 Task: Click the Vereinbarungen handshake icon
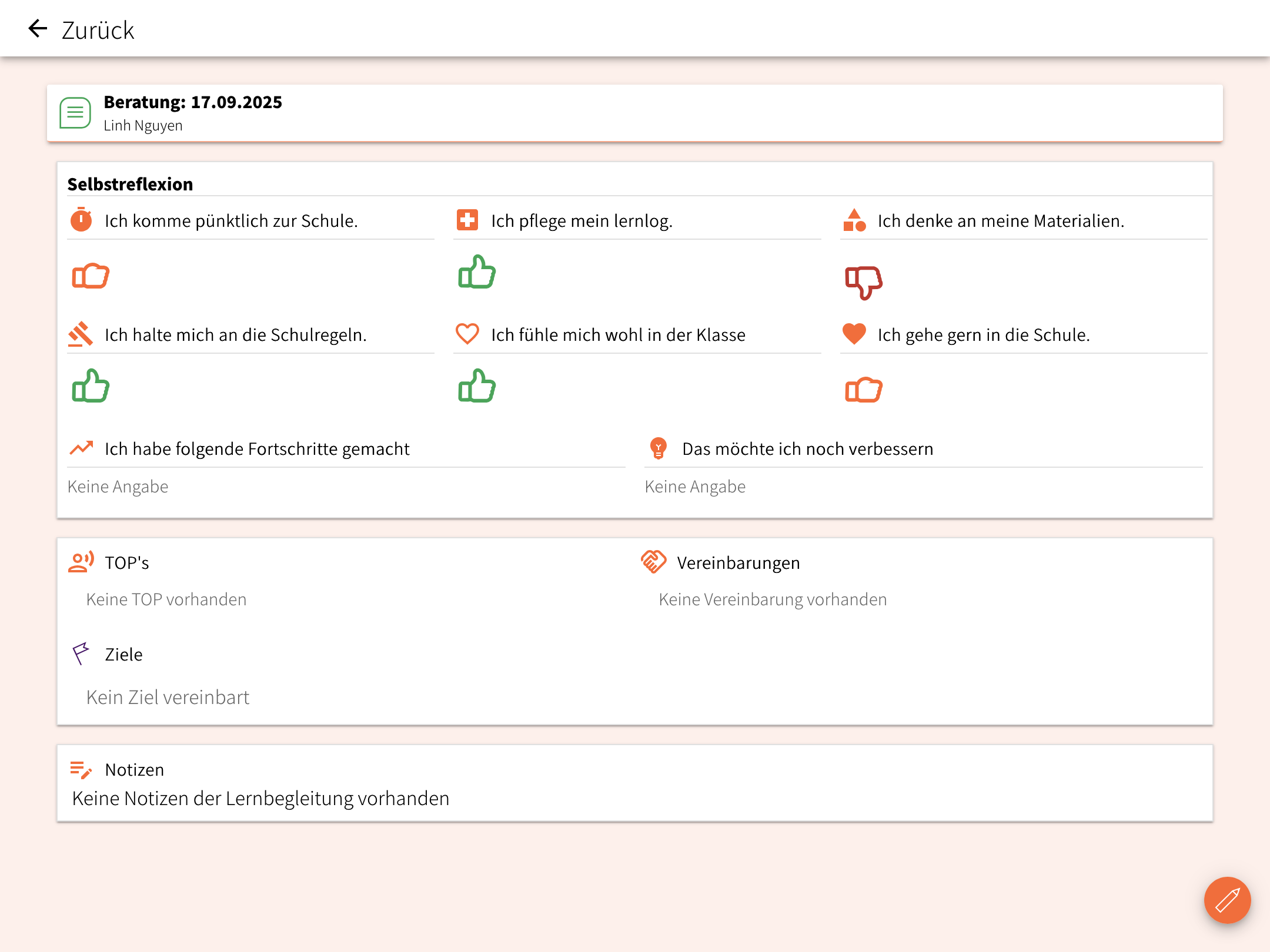click(653, 562)
